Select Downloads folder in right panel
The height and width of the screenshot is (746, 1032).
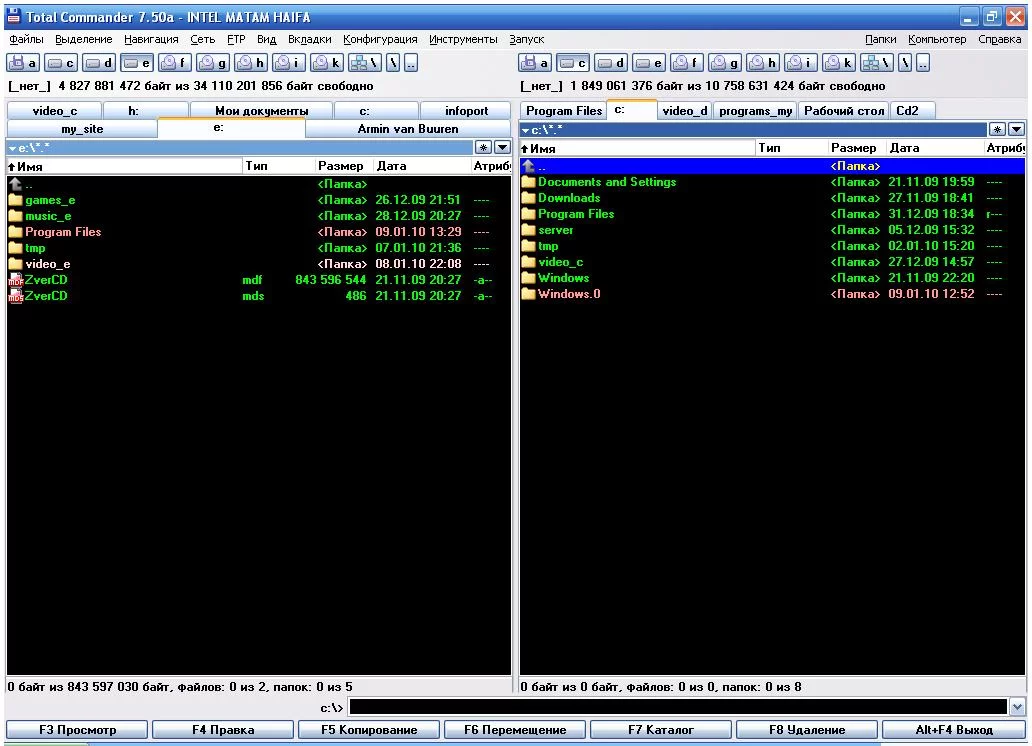pos(772,198)
